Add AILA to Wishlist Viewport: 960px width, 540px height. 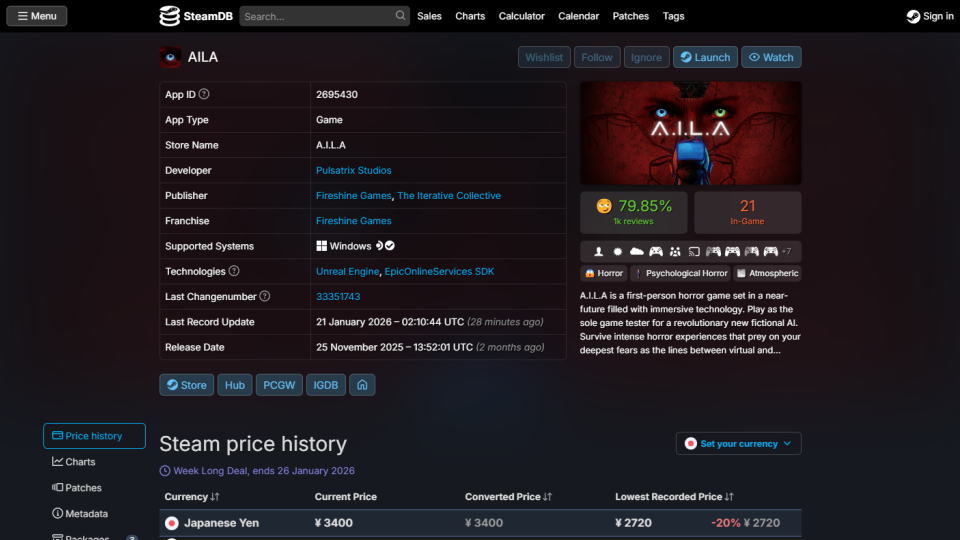tap(544, 57)
